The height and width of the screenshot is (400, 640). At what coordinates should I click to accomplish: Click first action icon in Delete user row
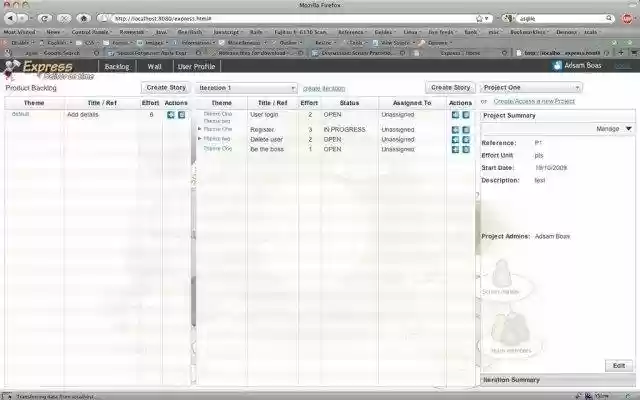[x=456, y=140]
